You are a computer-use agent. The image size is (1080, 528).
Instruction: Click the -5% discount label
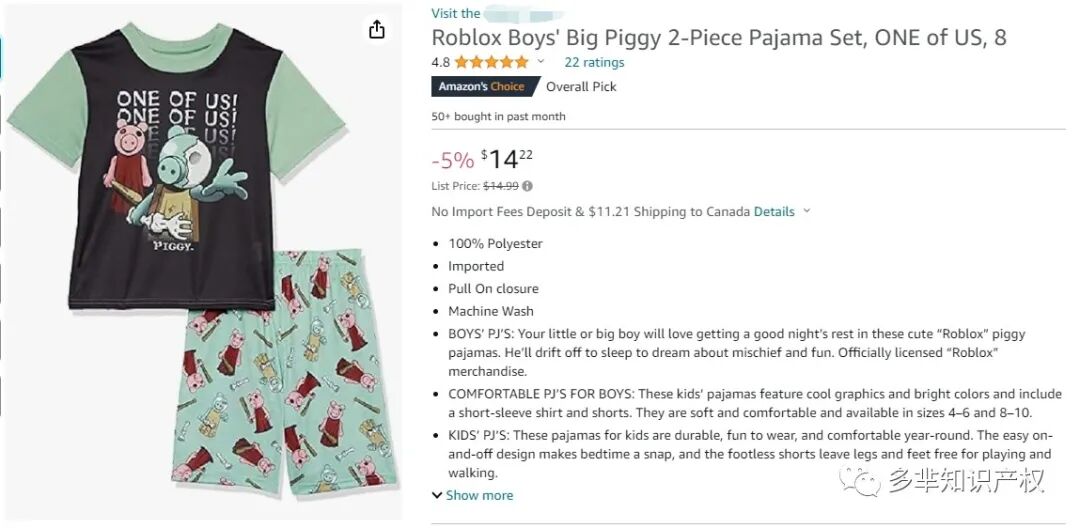coord(452,160)
